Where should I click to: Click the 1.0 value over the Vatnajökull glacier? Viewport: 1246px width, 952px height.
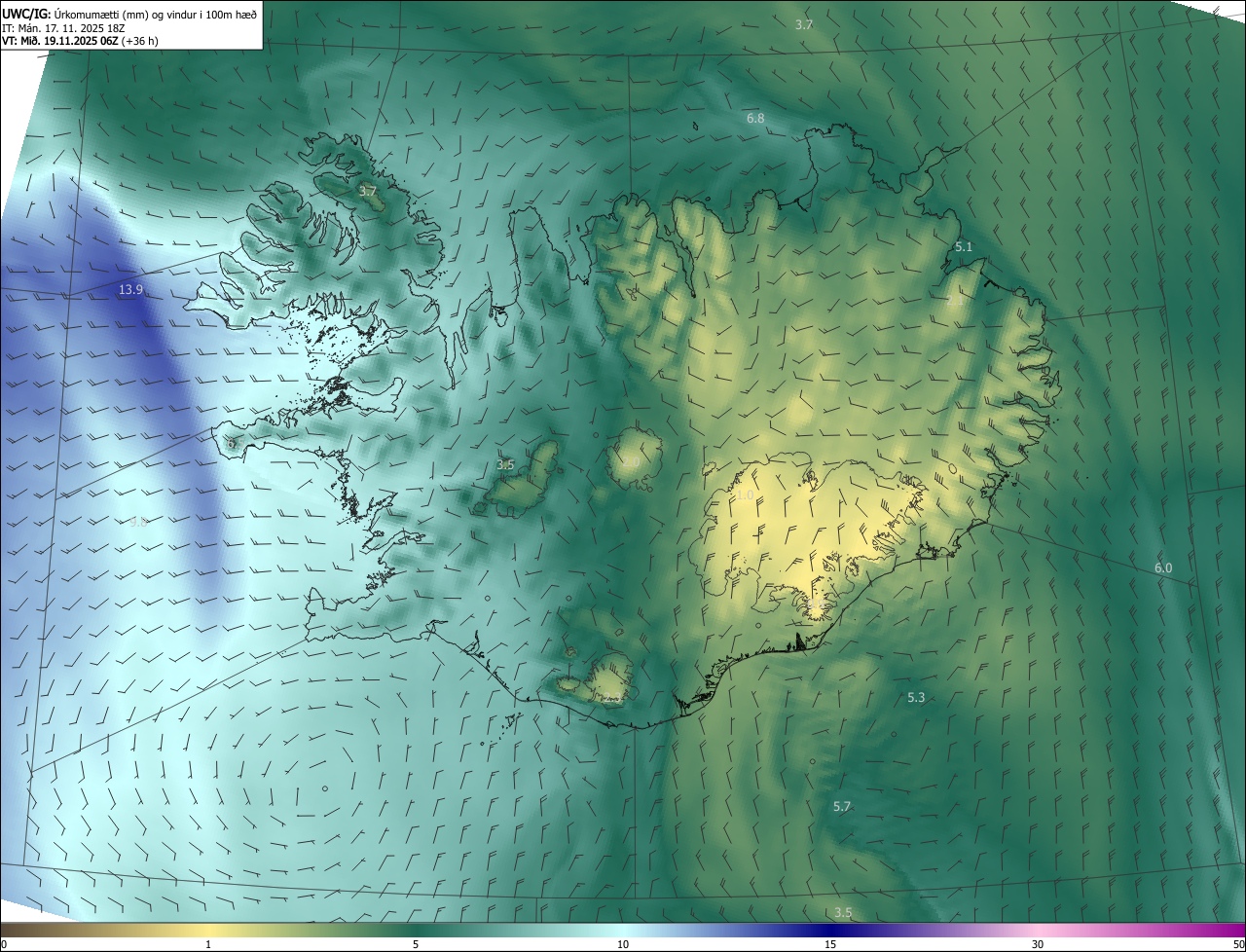(x=745, y=495)
